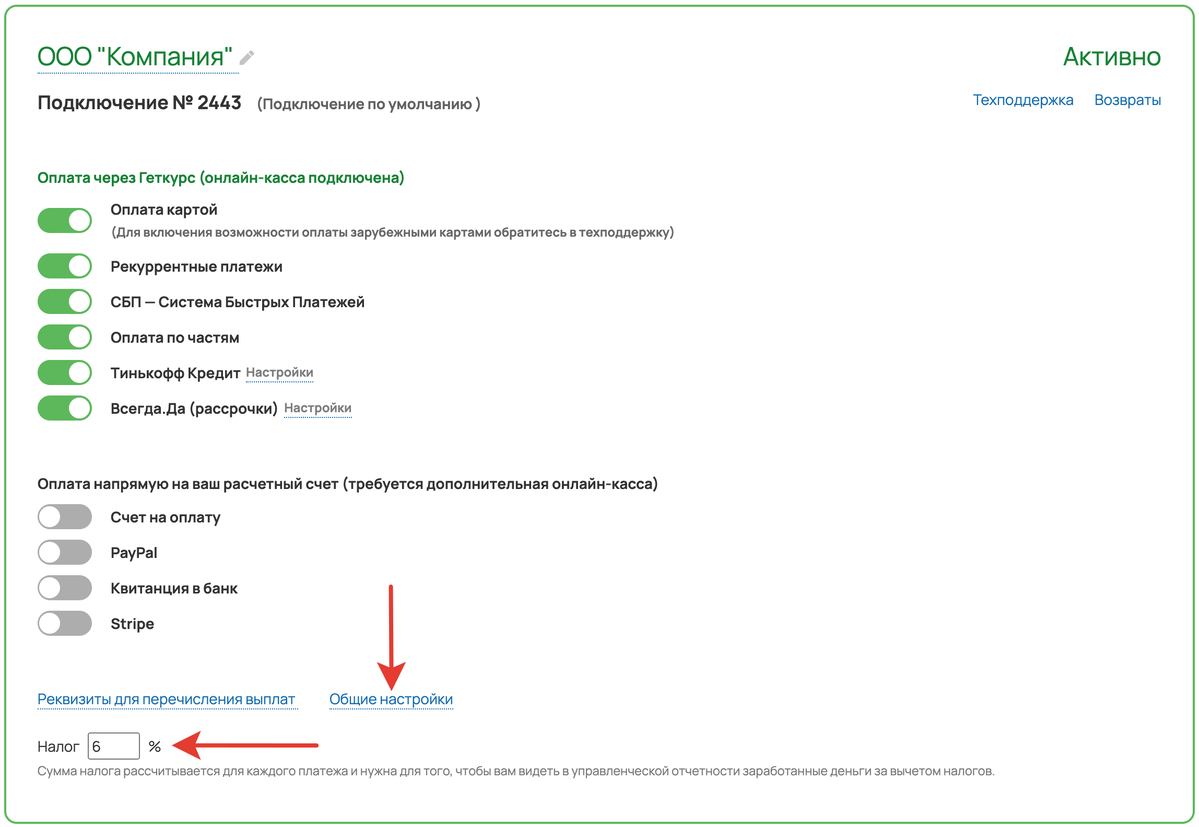The height and width of the screenshot is (827, 1199).
Task: Switch off Оплата по частям
Action: coord(65,337)
